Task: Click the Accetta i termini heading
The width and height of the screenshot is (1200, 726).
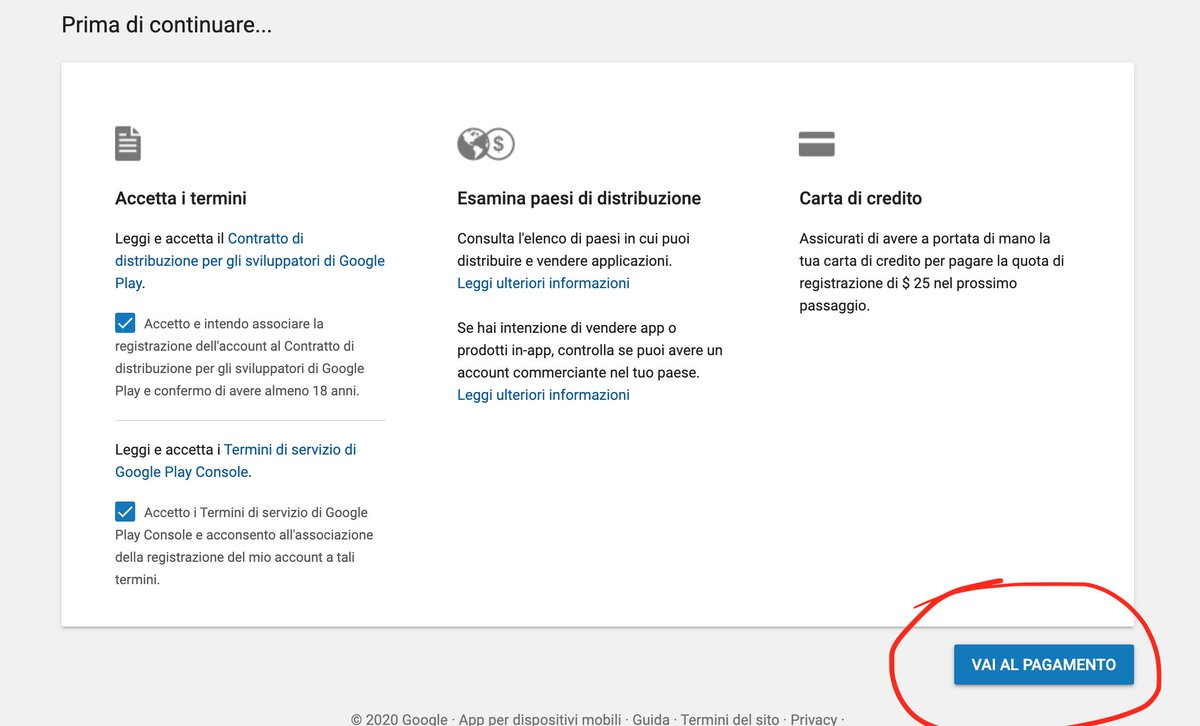Action: pyautogui.click(x=181, y=198)
